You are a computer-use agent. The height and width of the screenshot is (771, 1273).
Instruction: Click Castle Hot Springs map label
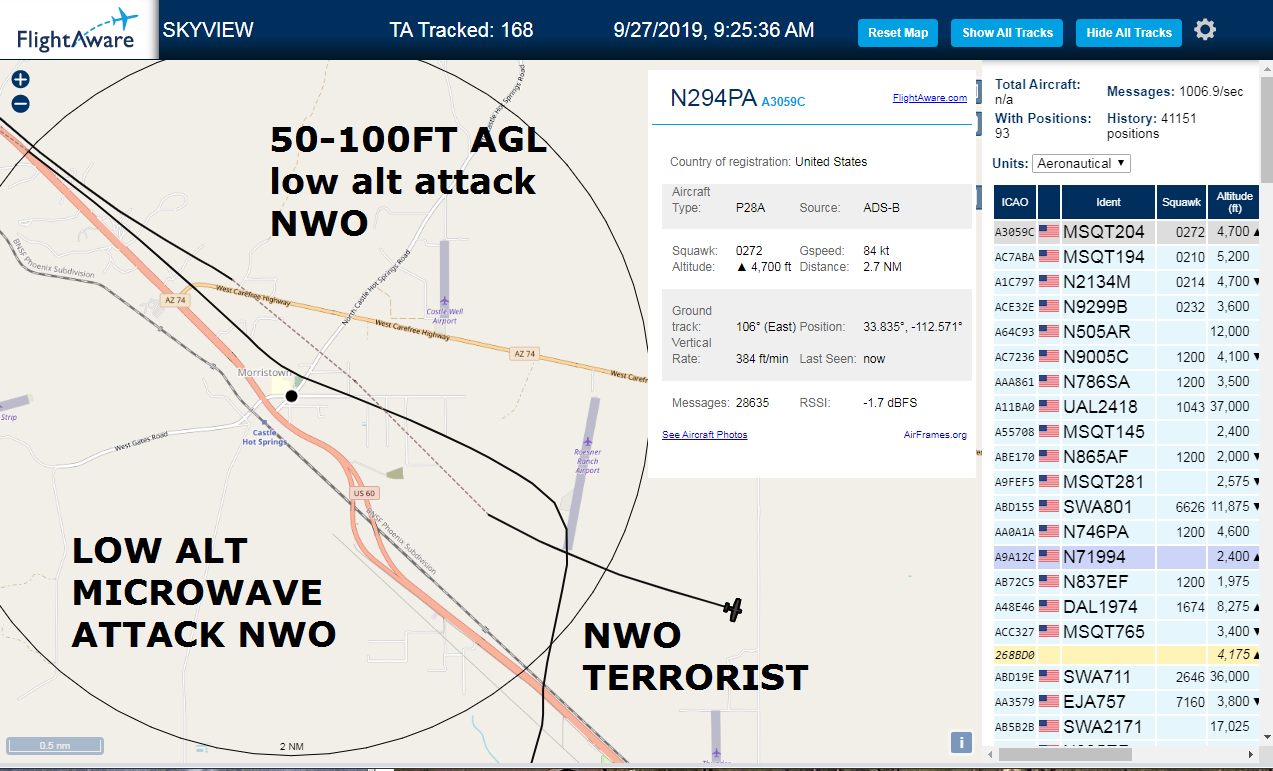point(264,437)
